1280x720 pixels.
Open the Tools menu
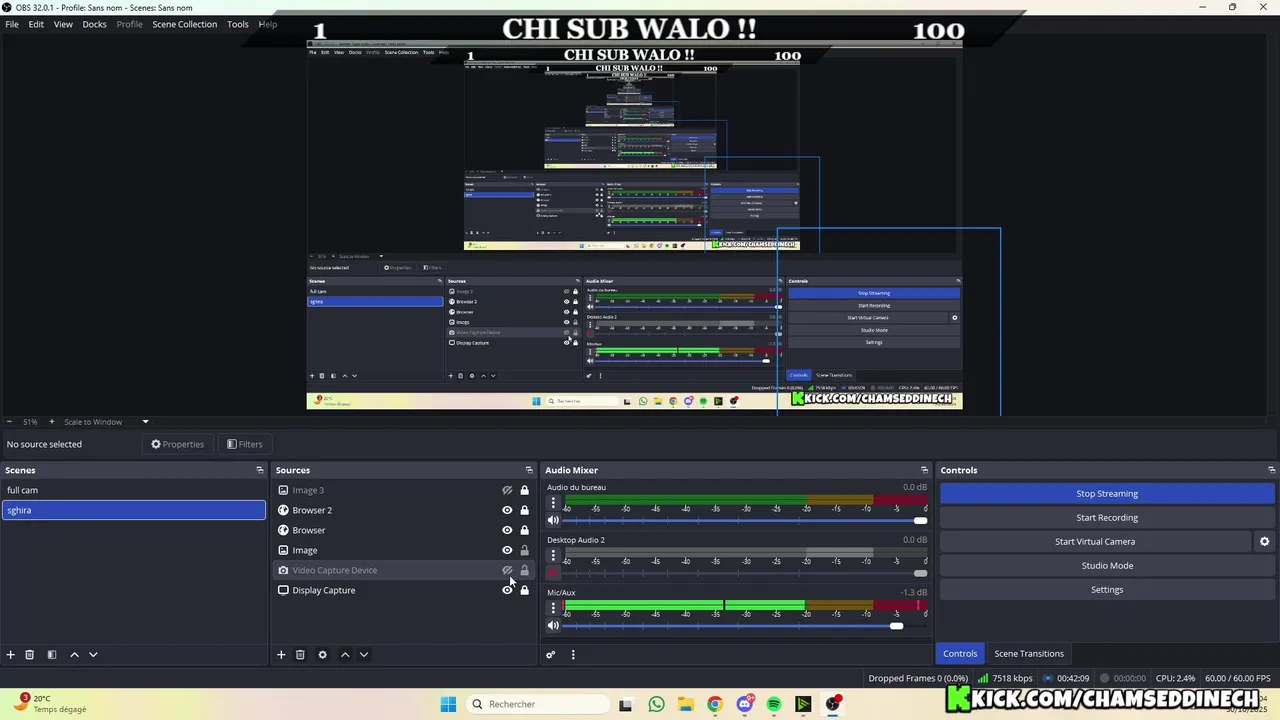[237, 24]
